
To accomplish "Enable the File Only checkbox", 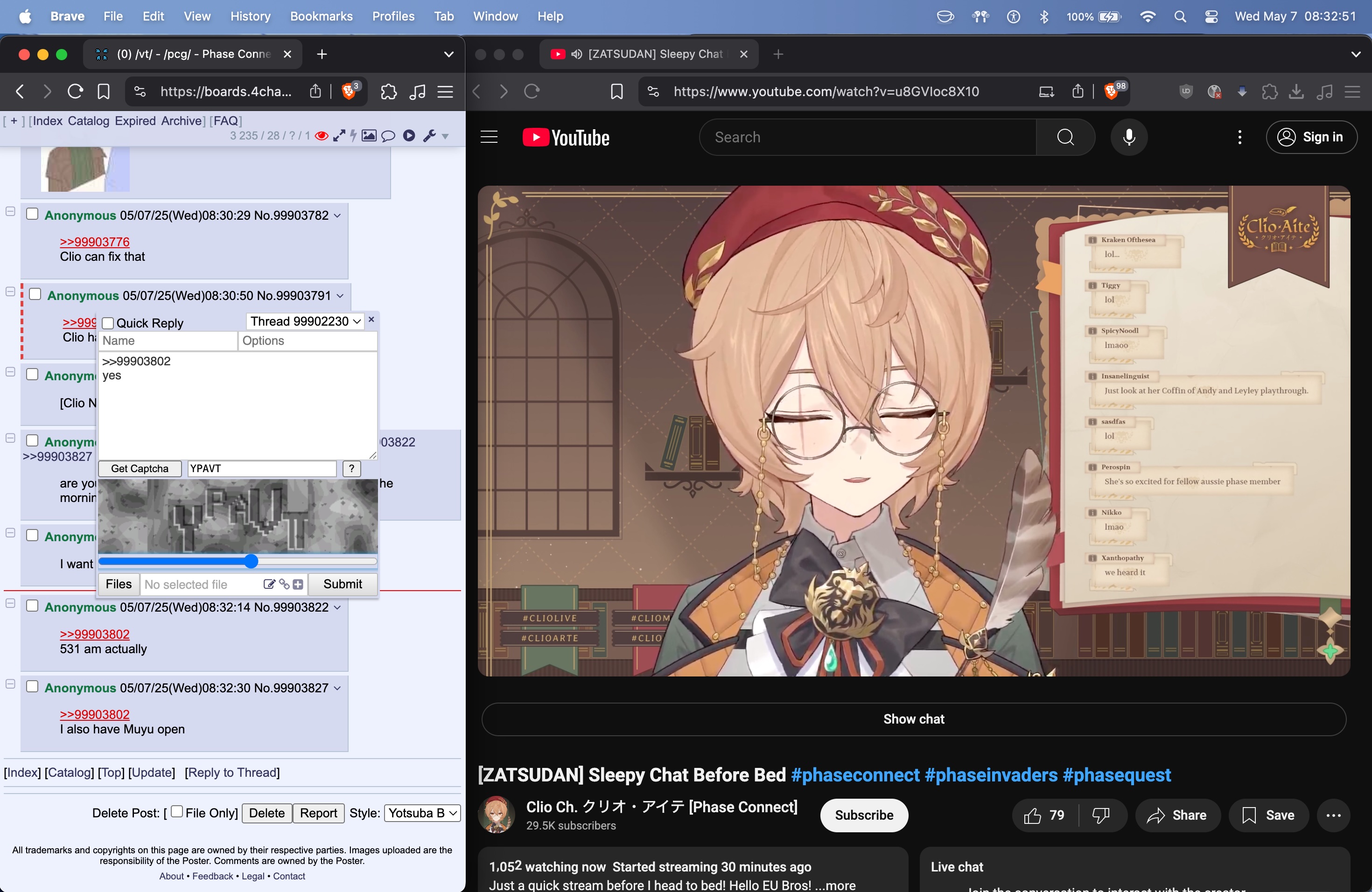I will (177, 812).
